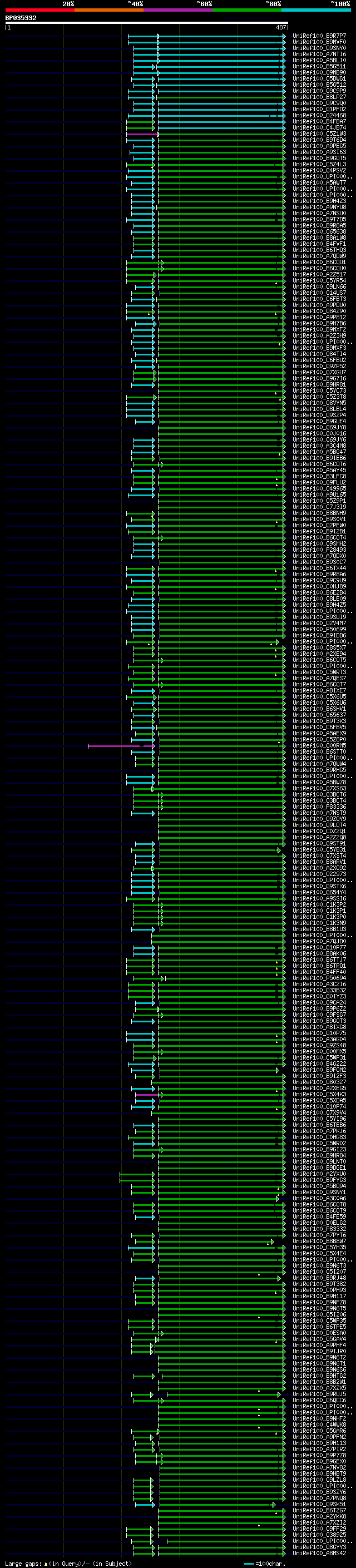Click UniRef100_A9SI63 hit name
This screenshot has height=1568, width=356.
319,152
